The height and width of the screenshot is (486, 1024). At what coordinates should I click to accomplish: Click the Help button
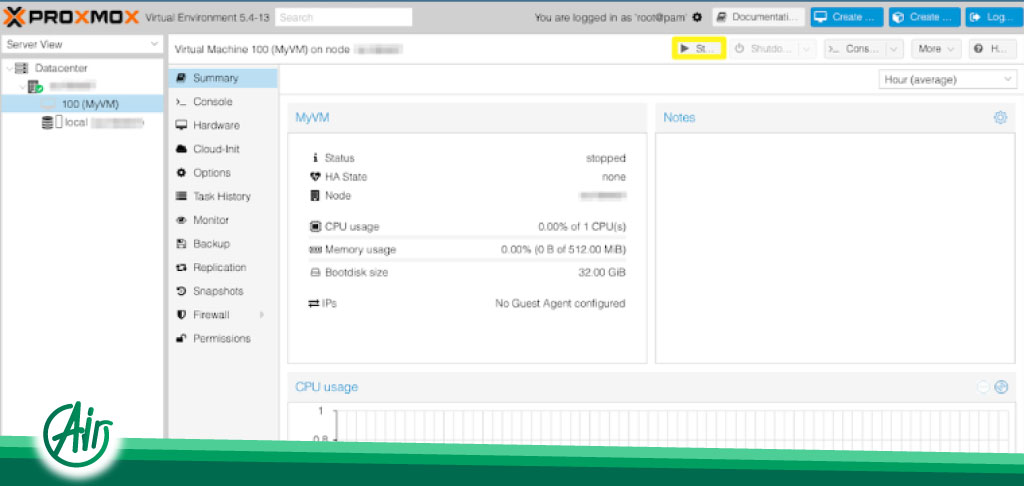(x=993, y=48)
